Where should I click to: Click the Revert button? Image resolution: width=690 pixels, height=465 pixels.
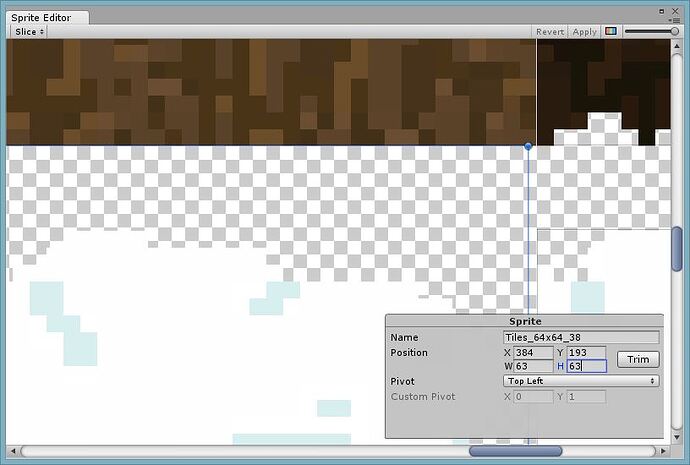tap(550, 32)
